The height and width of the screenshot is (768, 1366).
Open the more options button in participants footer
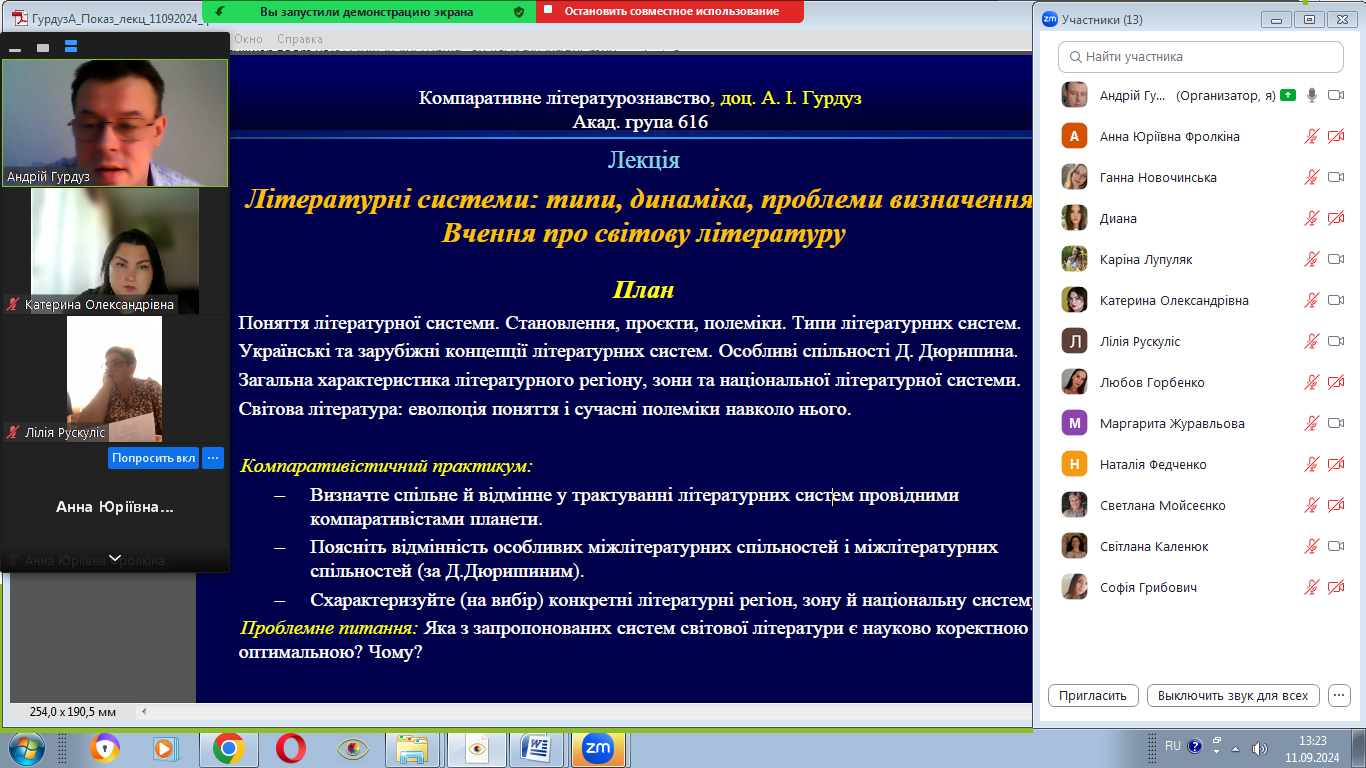1340,695
